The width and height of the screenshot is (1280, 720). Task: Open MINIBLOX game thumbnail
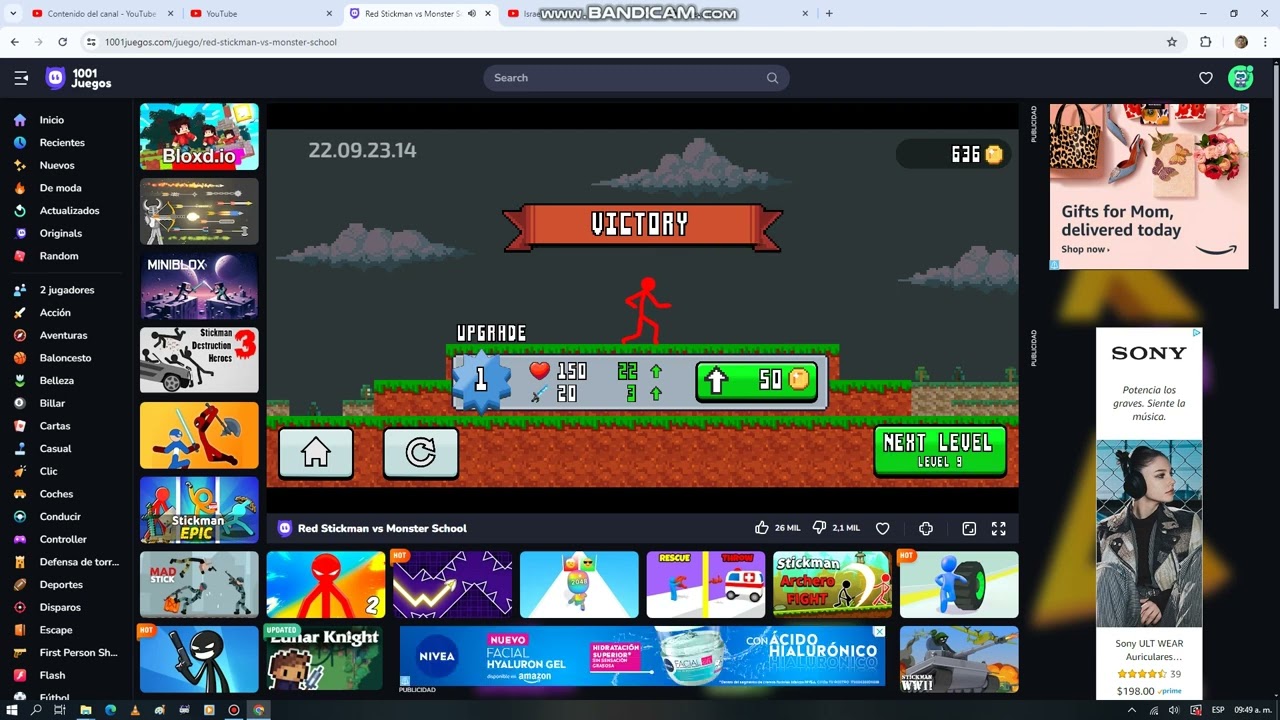(199, 286)
